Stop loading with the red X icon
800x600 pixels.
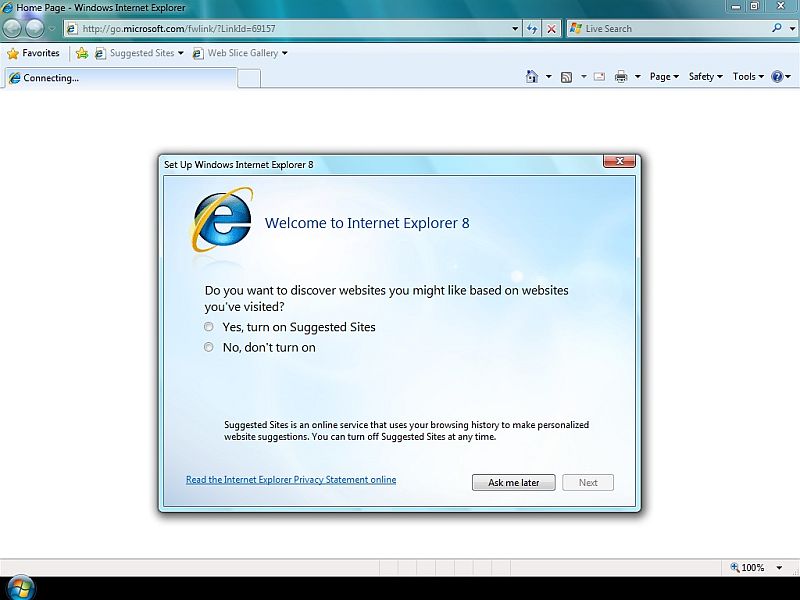tap(551, 29)
